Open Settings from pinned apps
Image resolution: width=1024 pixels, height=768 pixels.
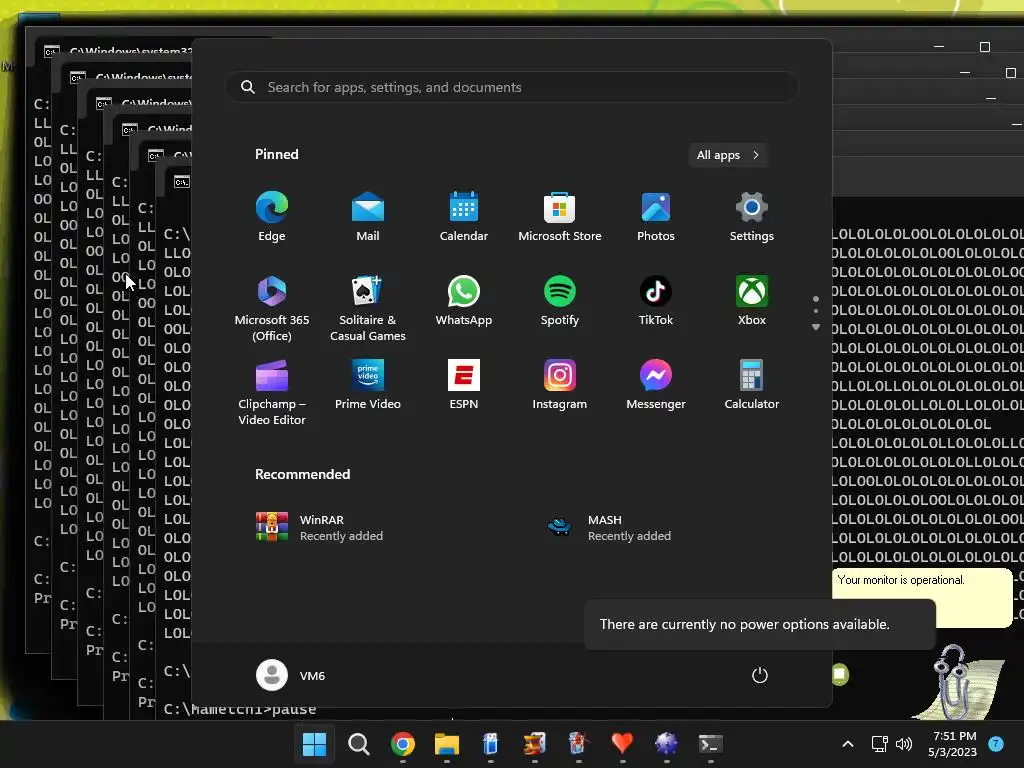click(752, 217)
